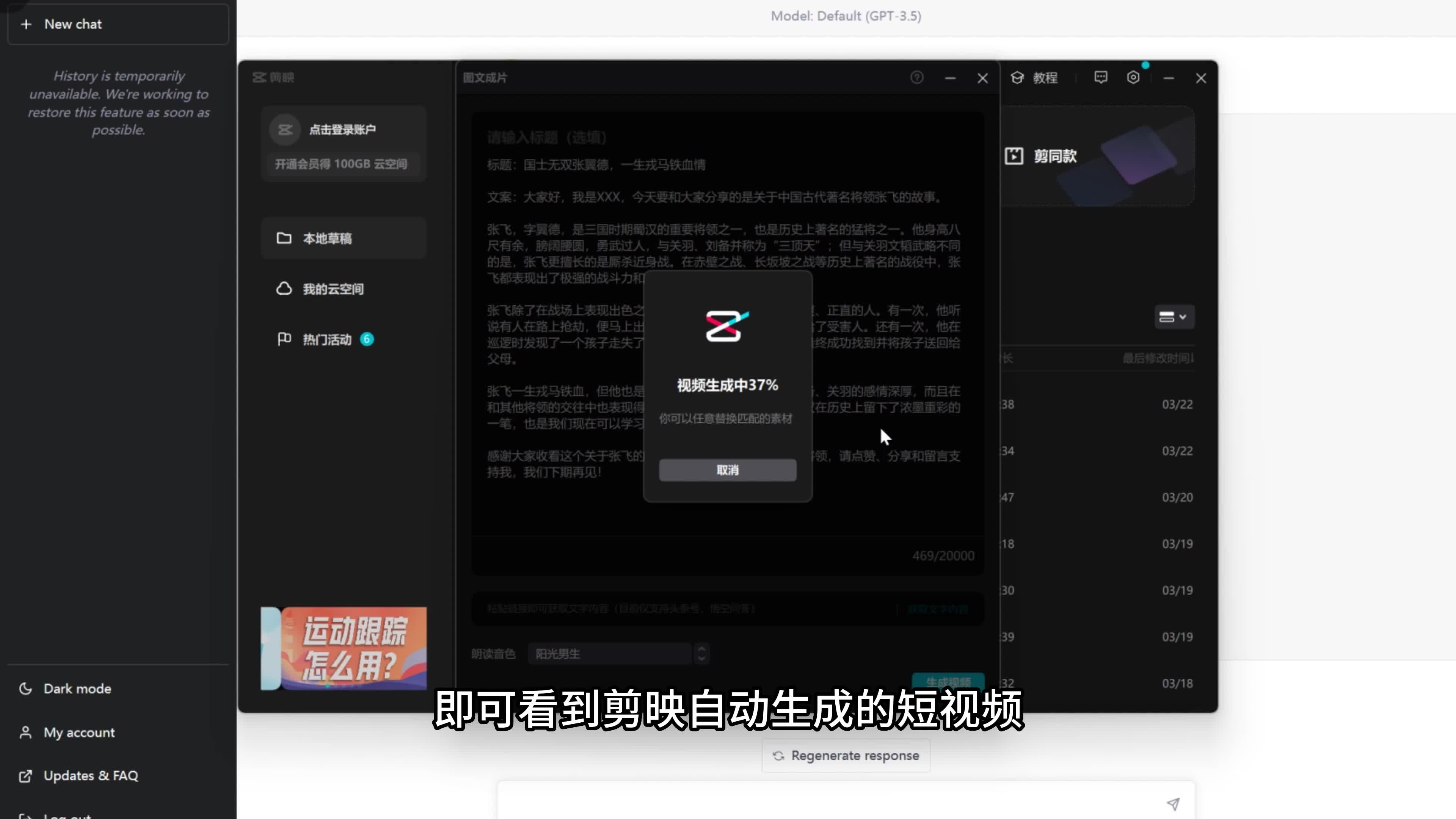
Task: Click the 剪同款 template card
Action: point(1098,156)
